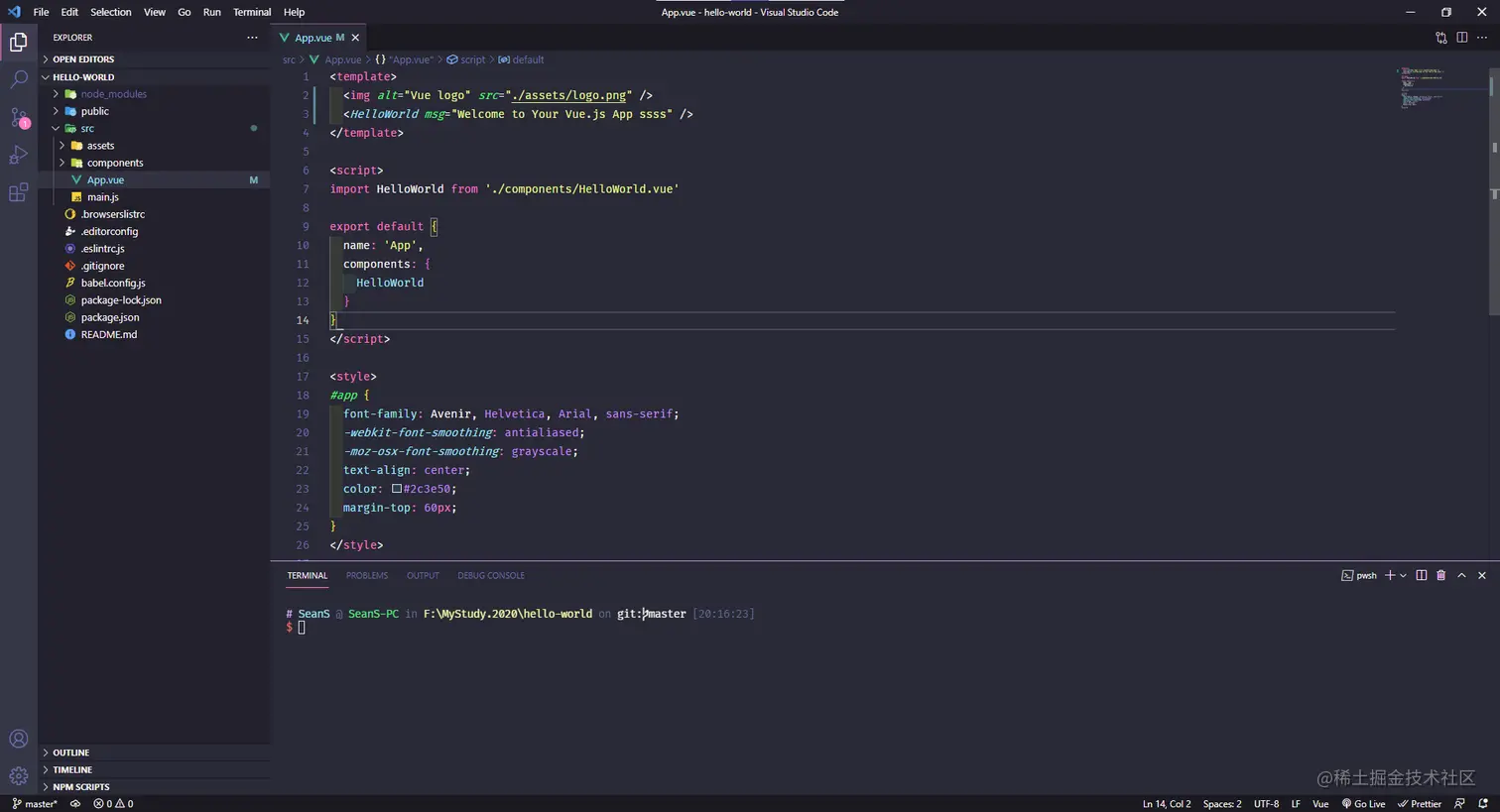This screenshot has height=812, width=1500.
Task: Select the pwsh terminal instance
Action: (1359, 575)
